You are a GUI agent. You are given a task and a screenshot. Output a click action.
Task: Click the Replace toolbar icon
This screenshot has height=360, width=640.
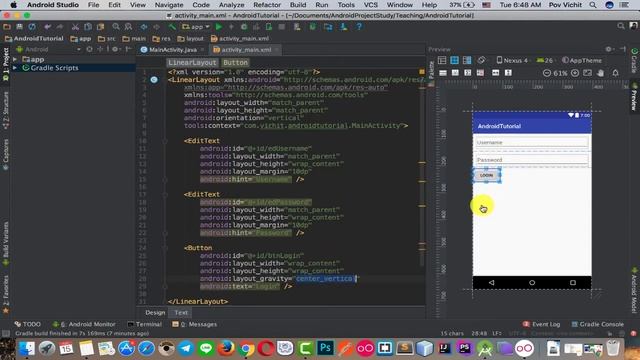pyautogui.click(x=128, y=27)
